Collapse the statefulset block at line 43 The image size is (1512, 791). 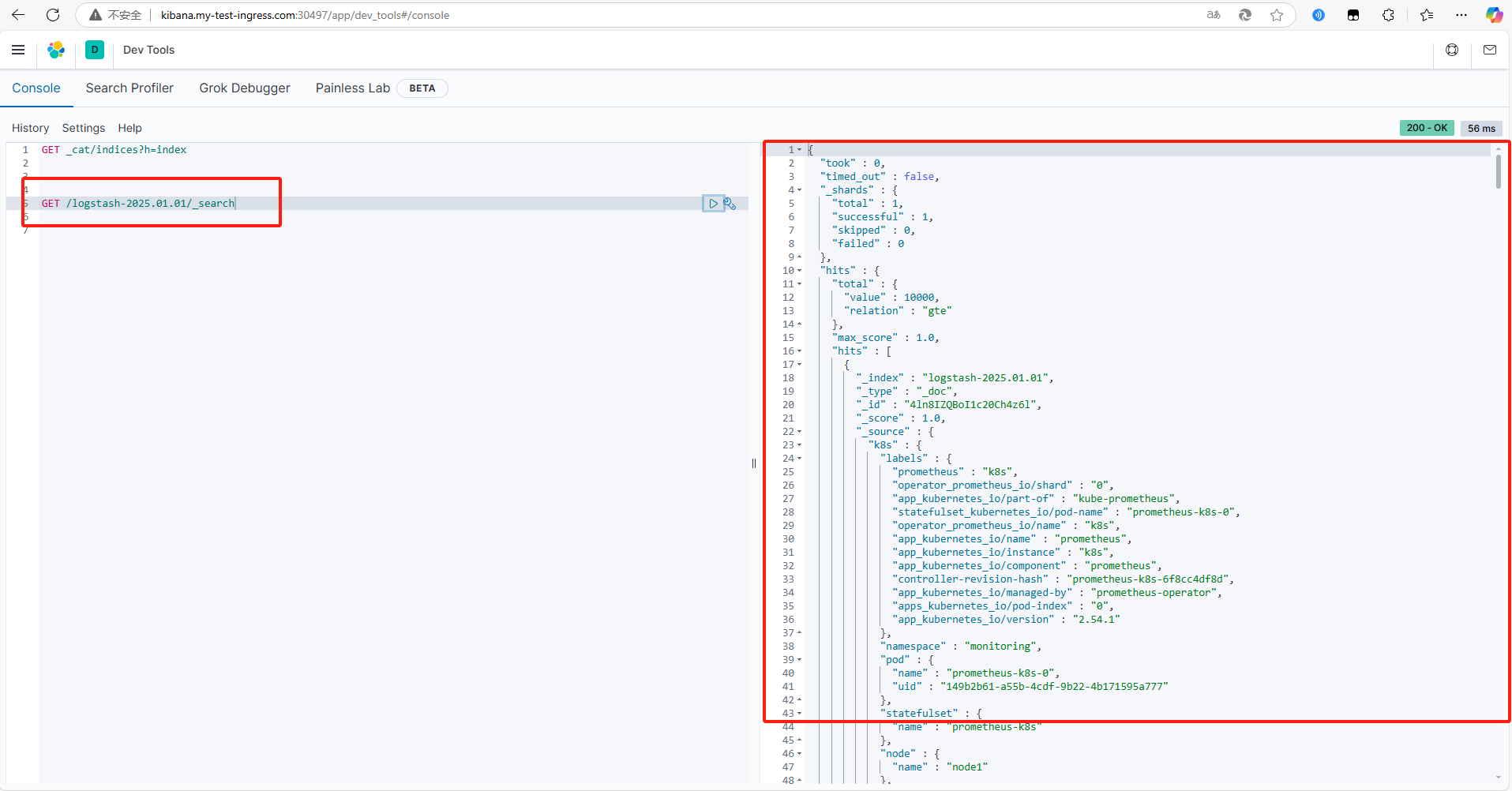(x=799, y=714)
